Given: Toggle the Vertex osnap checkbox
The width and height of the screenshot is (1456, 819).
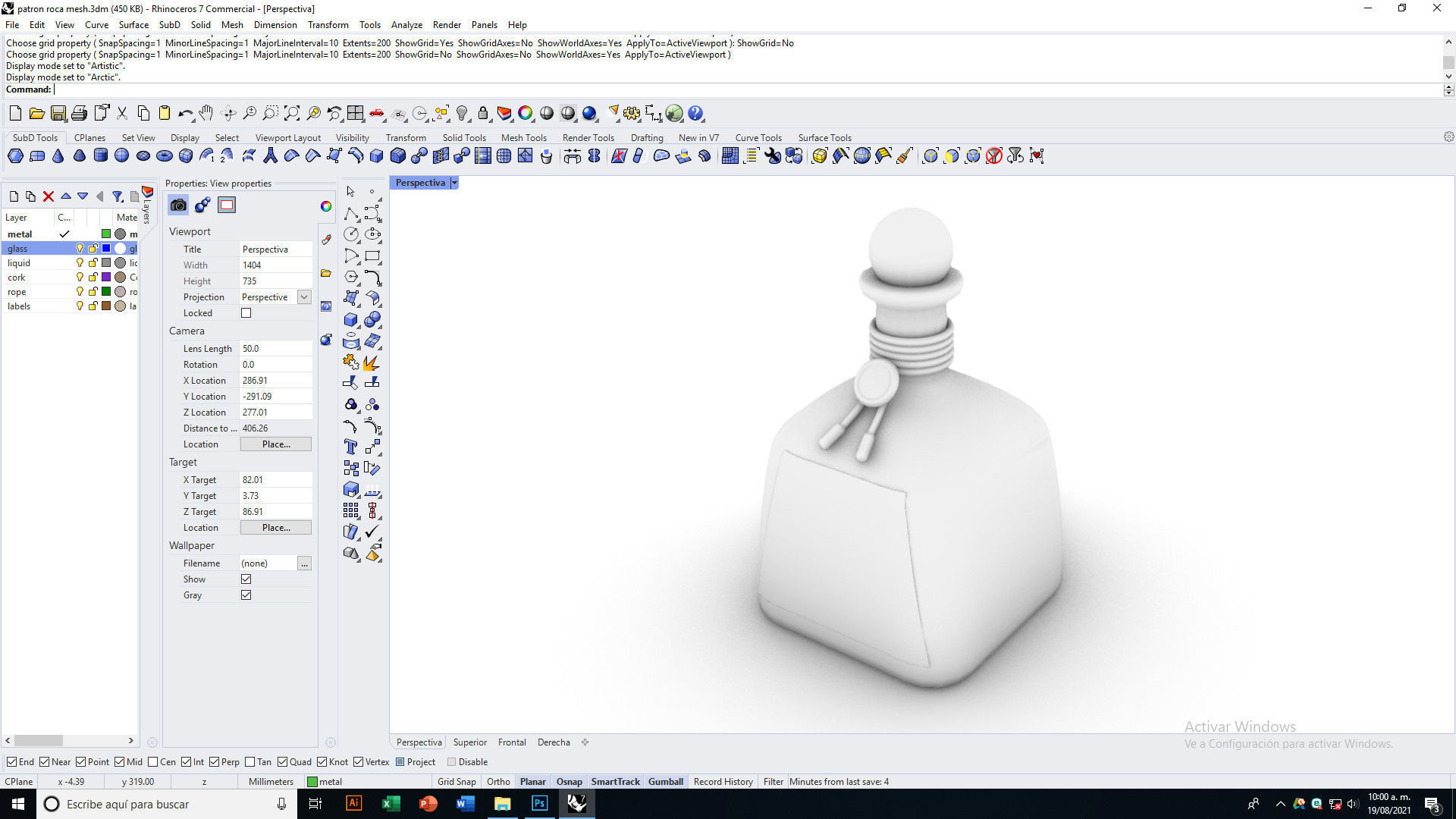Looking at the screenshot, I should point(359,762).
